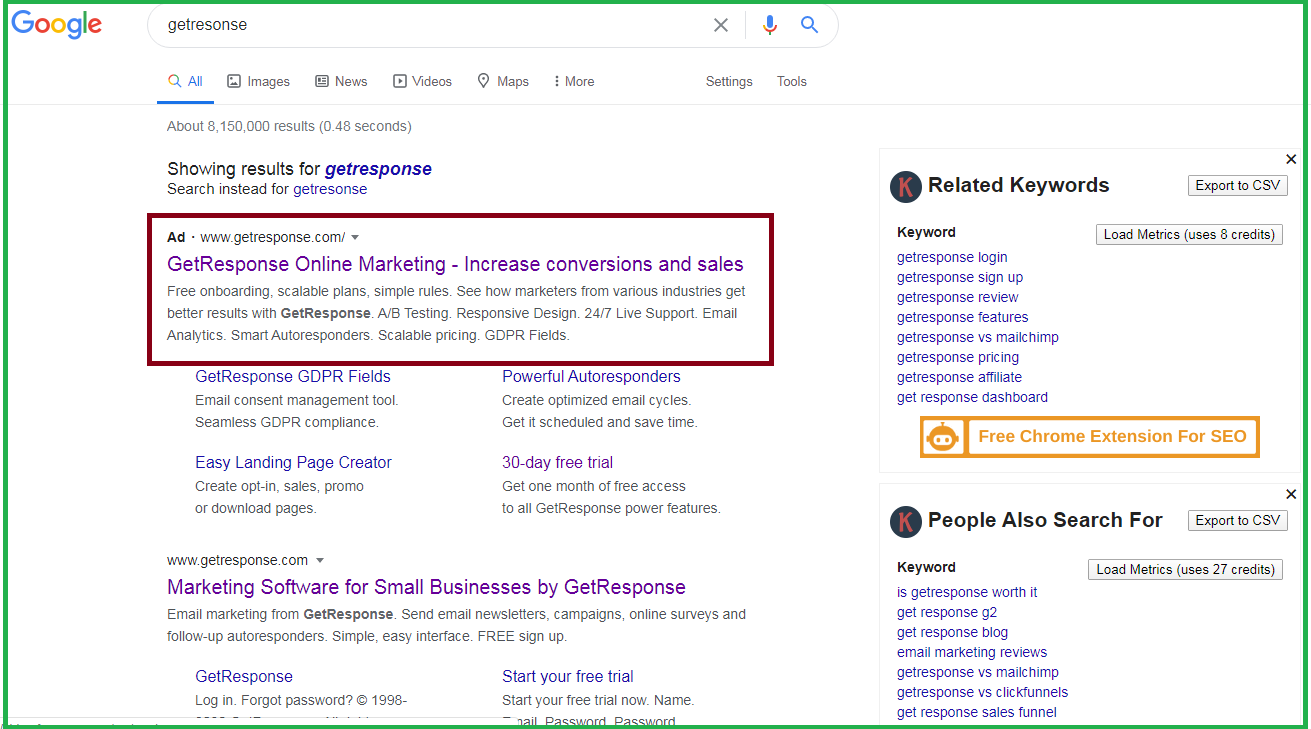This screenshot has height=729, width=1311.
Task: Click the results count text
Action: pos(289,127)
